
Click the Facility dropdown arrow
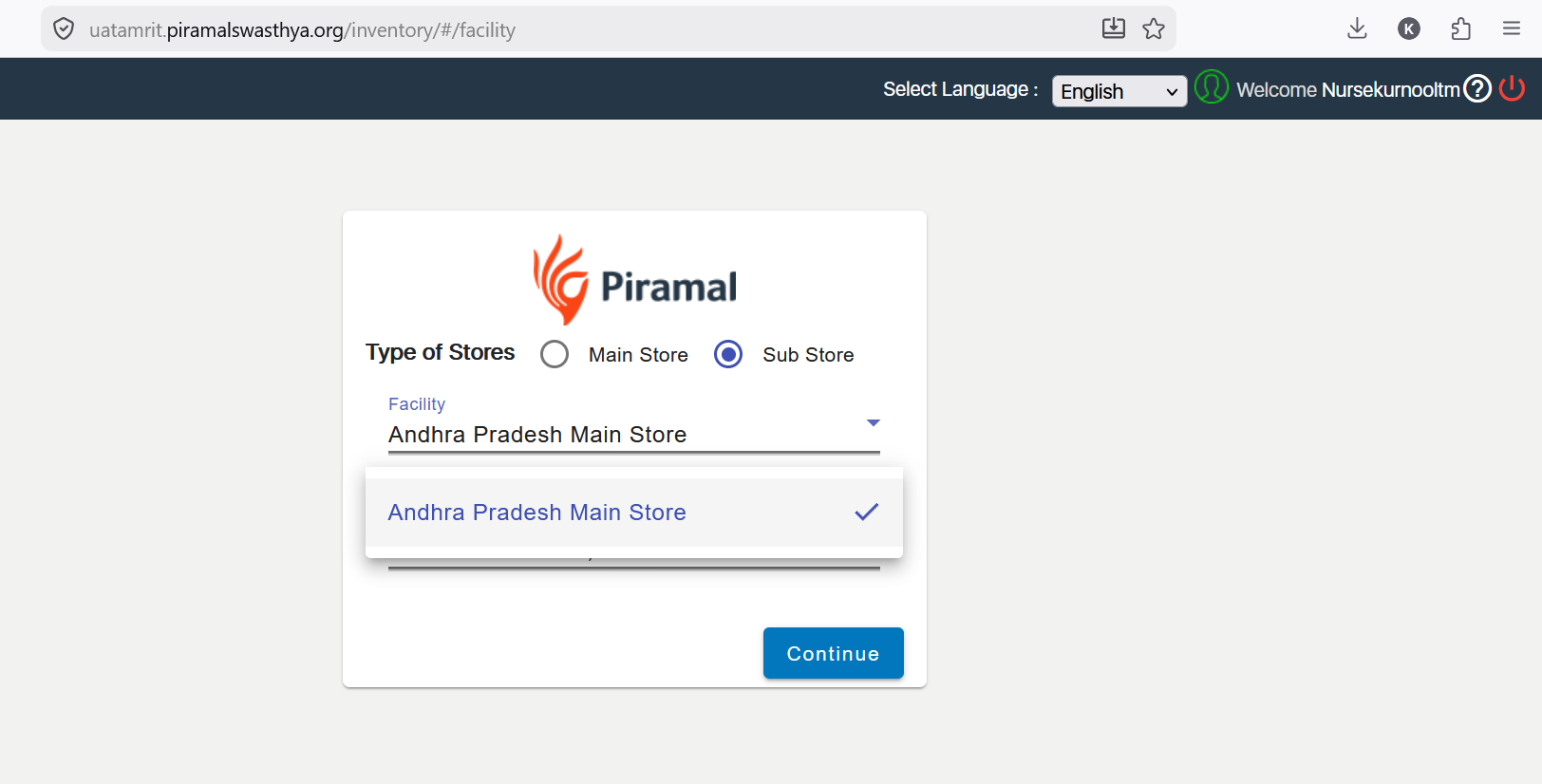point(874,422)
